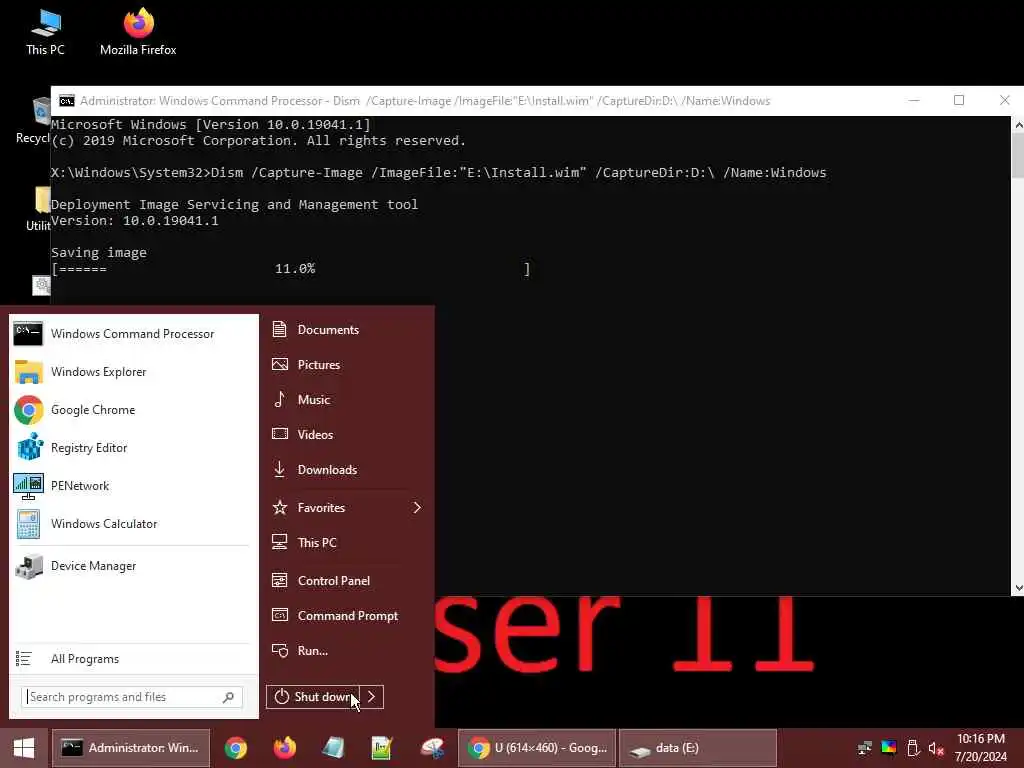This screenshot has height=768, width=1024.
Task: Open Command Prompt from Start menu right pane
Action: 347,616
